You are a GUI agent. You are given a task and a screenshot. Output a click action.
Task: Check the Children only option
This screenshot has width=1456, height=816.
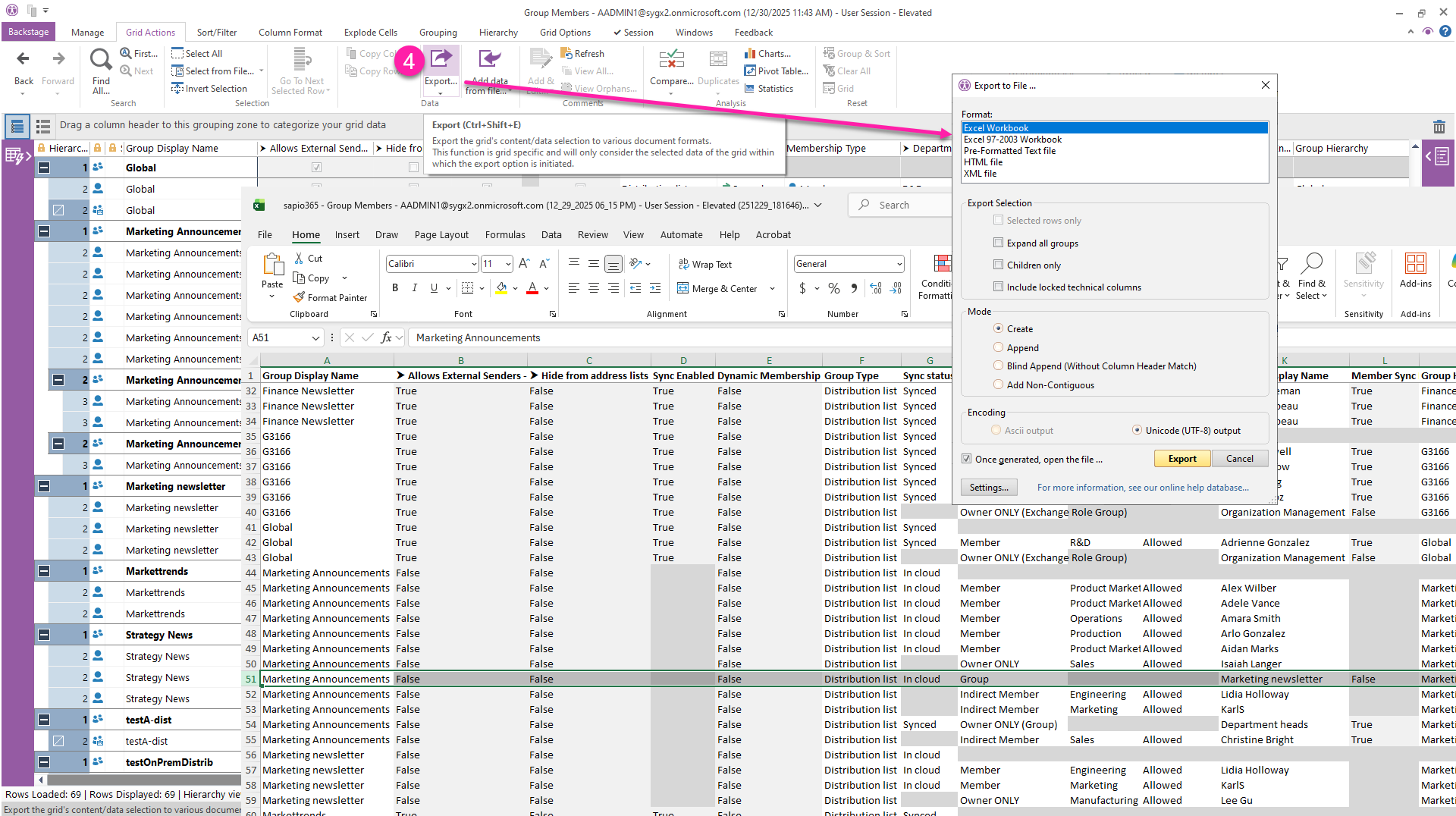pyautogui.click(x=998, y=265)
